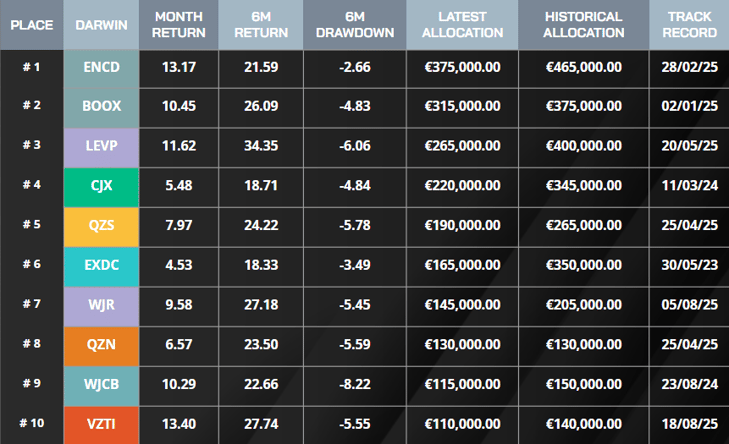Screen dimensions: 729x444
Task: Select the # 10 place cell
Action: (x=31, y=423)
